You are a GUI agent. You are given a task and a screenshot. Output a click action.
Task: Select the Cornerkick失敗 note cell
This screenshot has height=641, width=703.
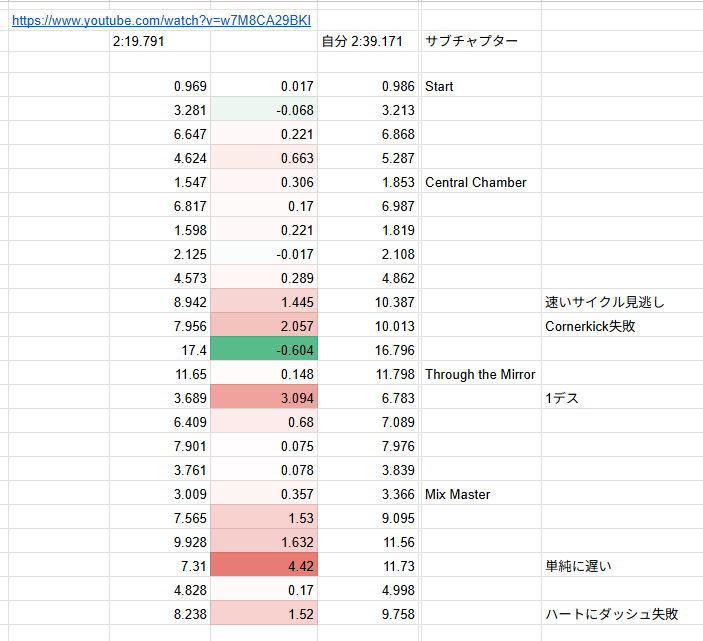tap(622, 326)
